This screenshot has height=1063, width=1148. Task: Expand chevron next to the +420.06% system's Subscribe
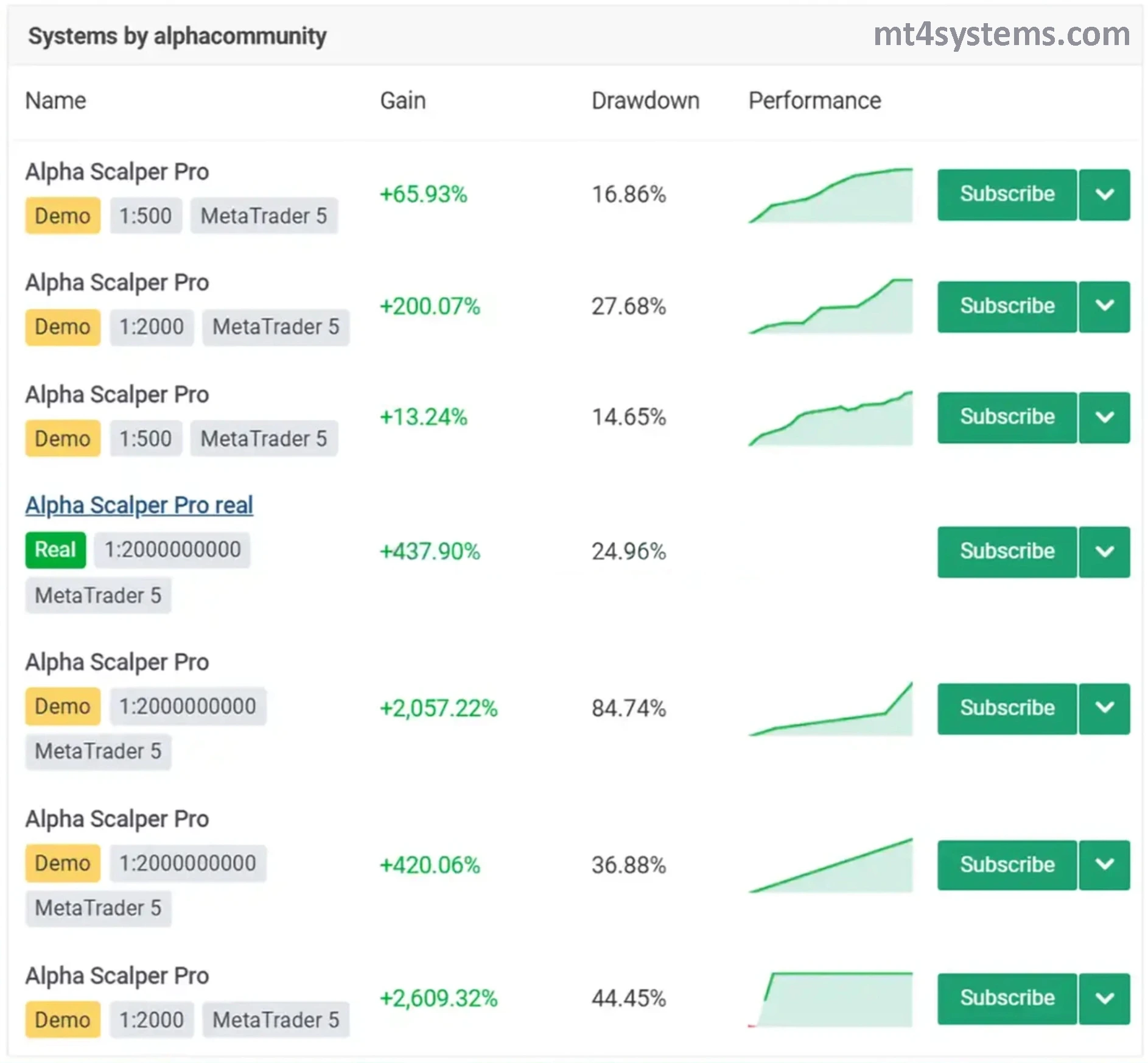[x=1104, y=865]
